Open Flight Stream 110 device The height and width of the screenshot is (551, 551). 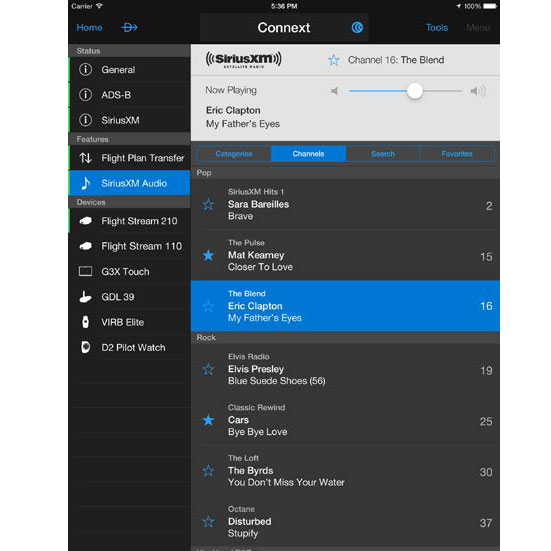click(x=130, y=246)
